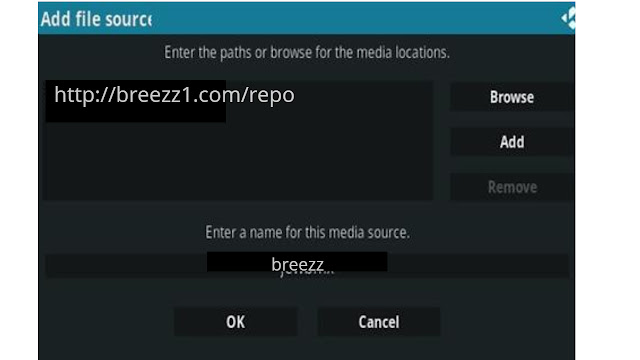Click the Add file source title text
Image resolution: width=640 pixels, height=360 pixels.
96,19
